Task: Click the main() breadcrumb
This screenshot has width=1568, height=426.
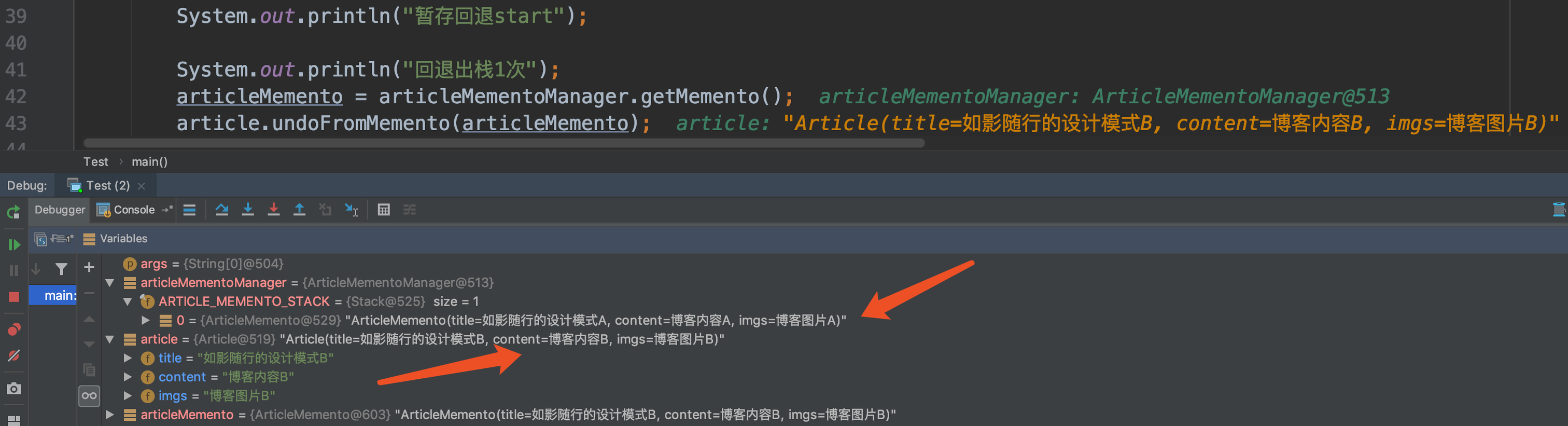Action: tap(149, 161)
